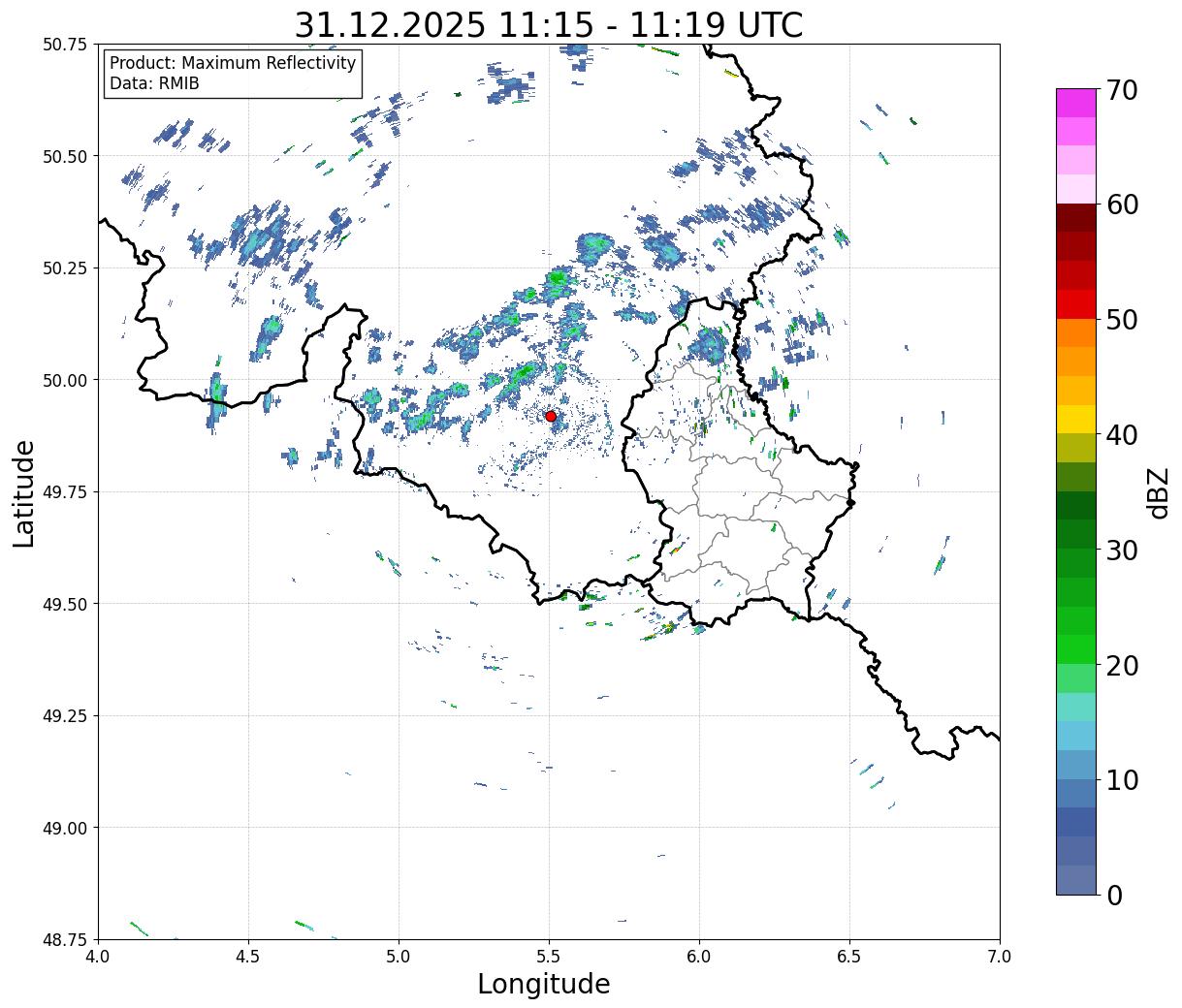Screen dimensions: 1182x1008
Task: Click latitude tick label 50.75
Action: (x=65, y=45)
